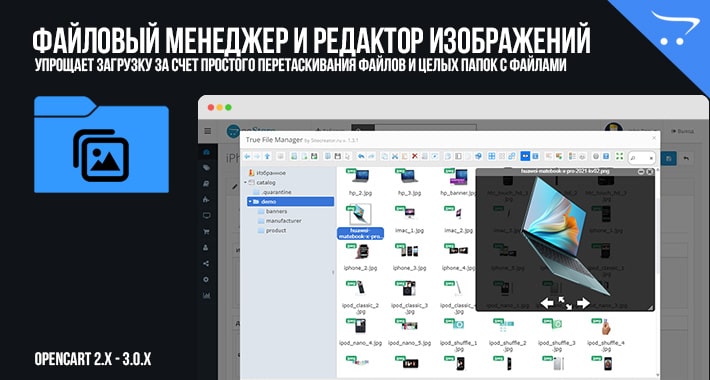Delete selected file with red X icon
This screenshot has height=380, width=710.
pyautogui.click(x=415, y=156)
